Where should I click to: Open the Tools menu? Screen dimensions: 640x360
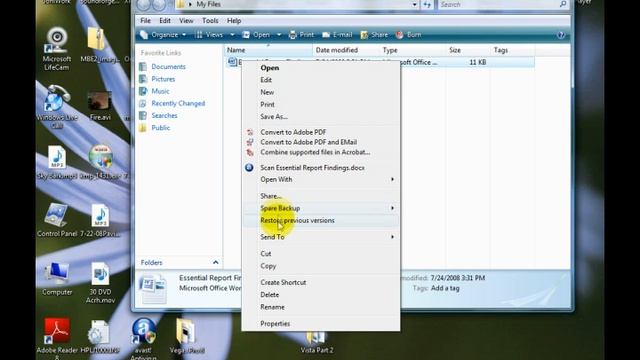point(210,20)
